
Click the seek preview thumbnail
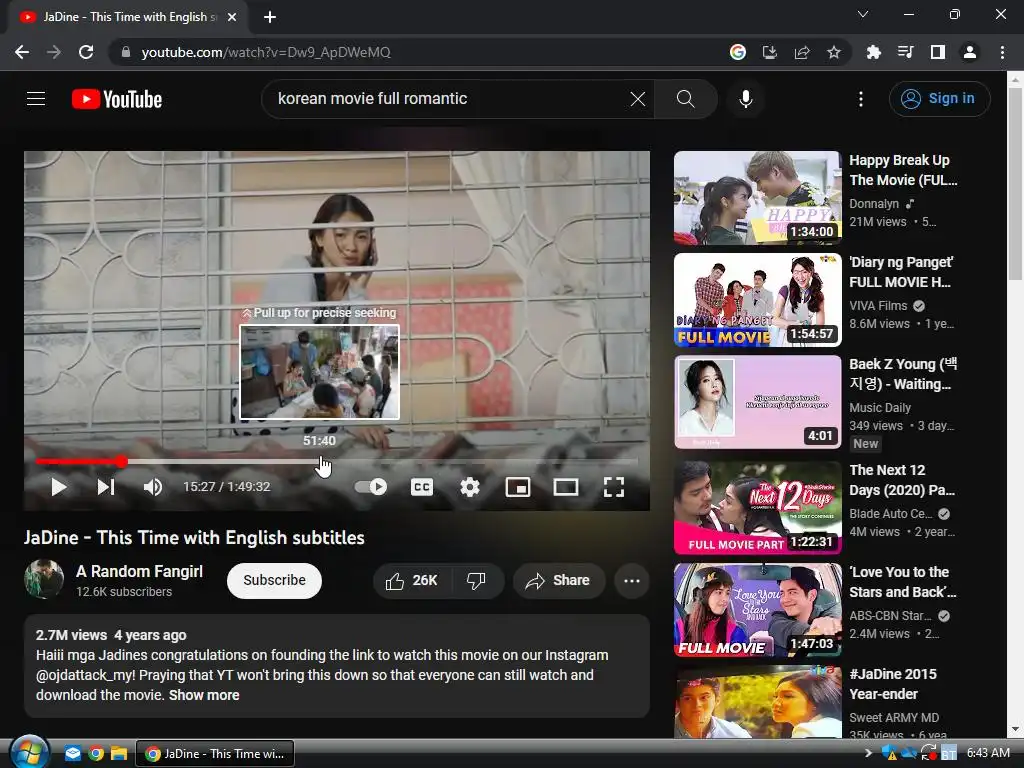coord(319,372)
